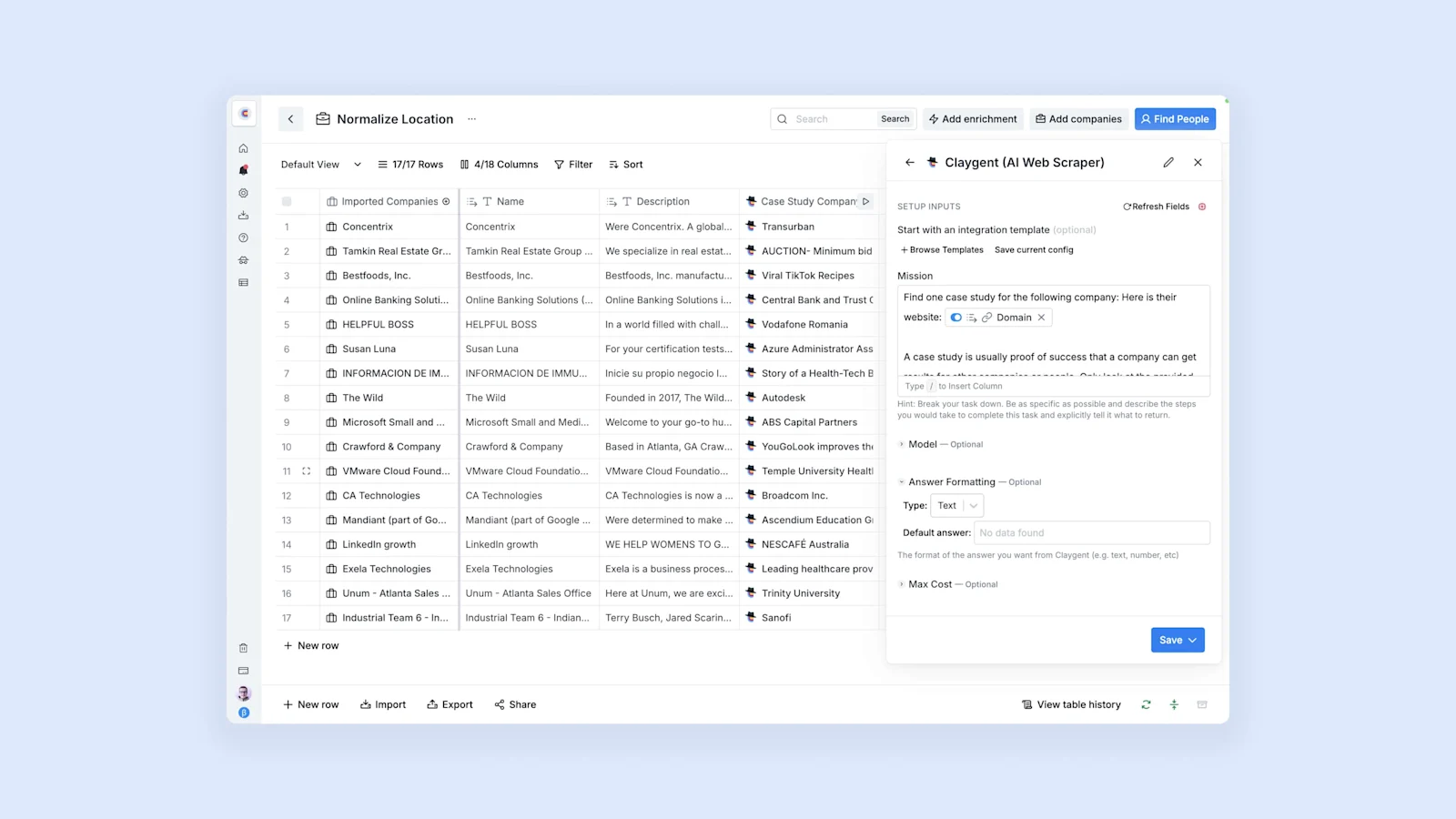Toggle the select-all checkbox in the table header

(287, 201)
